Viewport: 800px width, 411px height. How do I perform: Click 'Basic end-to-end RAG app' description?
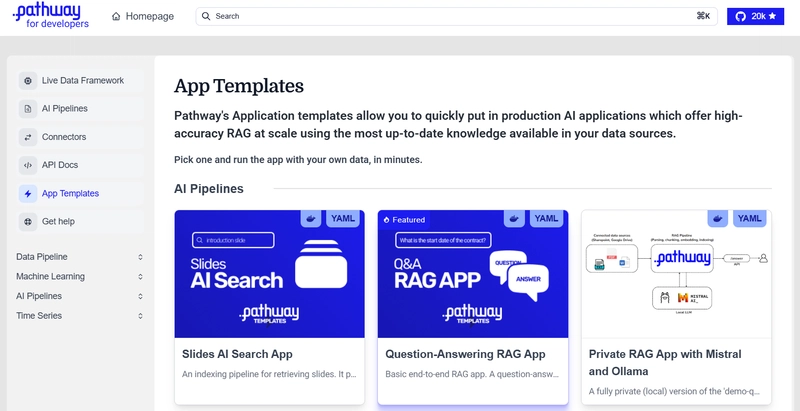[472, 374]
